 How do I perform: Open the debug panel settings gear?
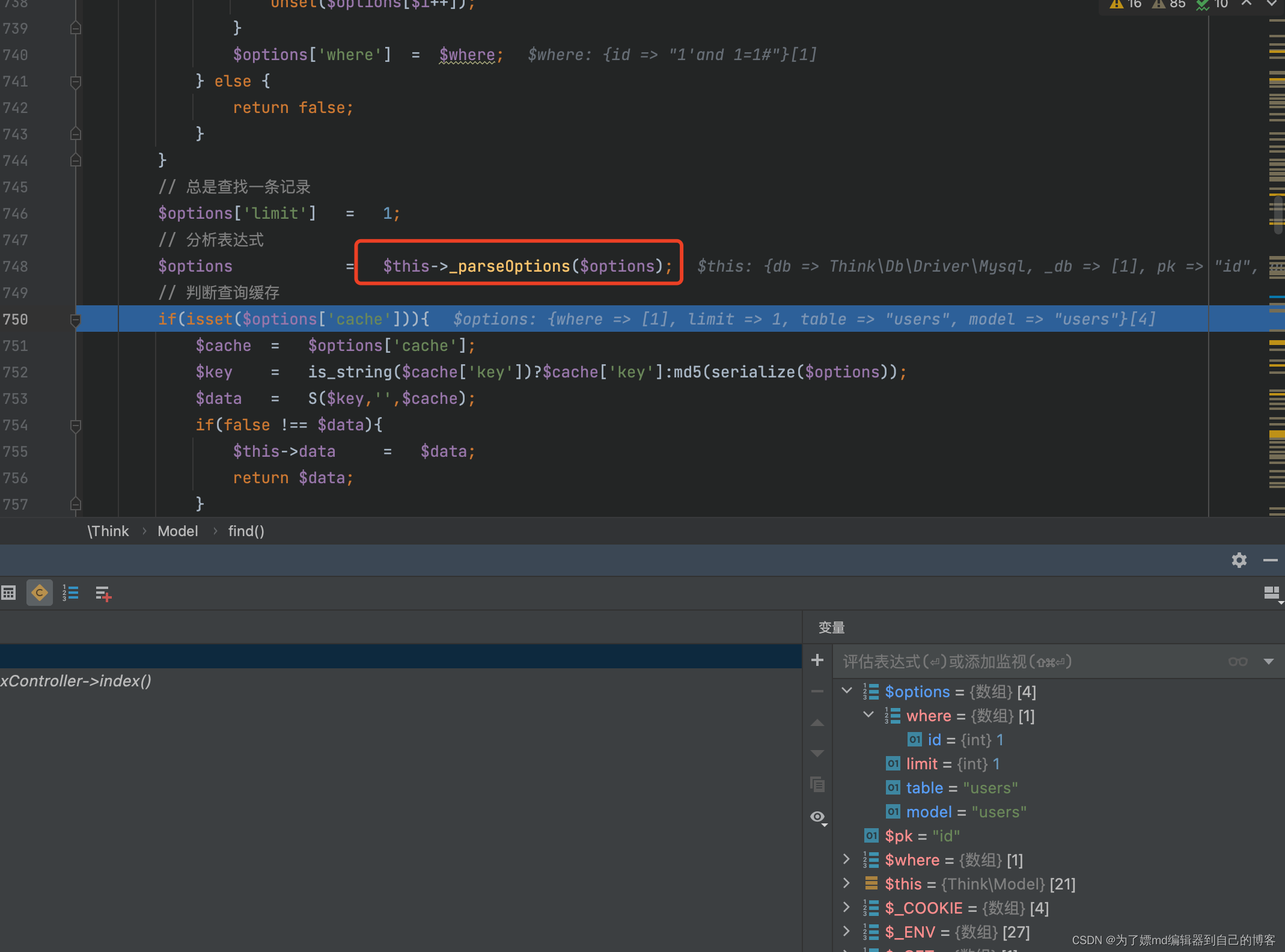click(x=1239, y=560)
